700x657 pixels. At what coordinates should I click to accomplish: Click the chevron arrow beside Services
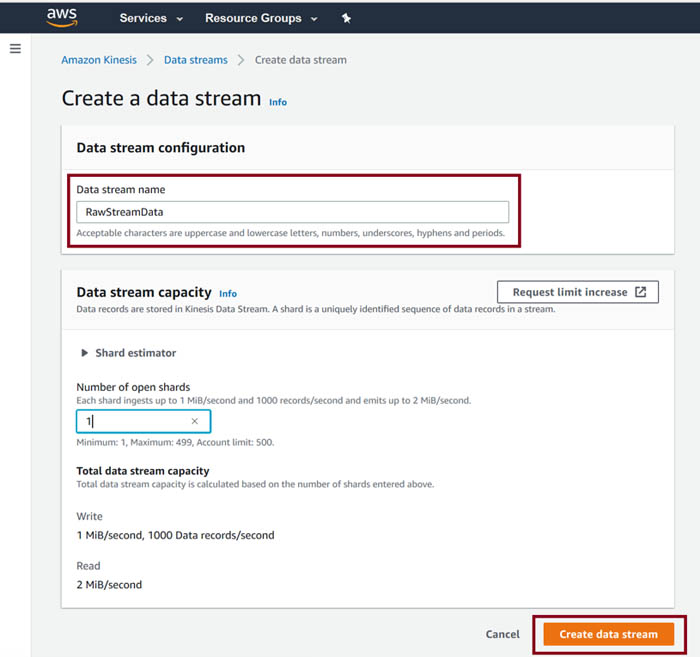click(179, 19)
